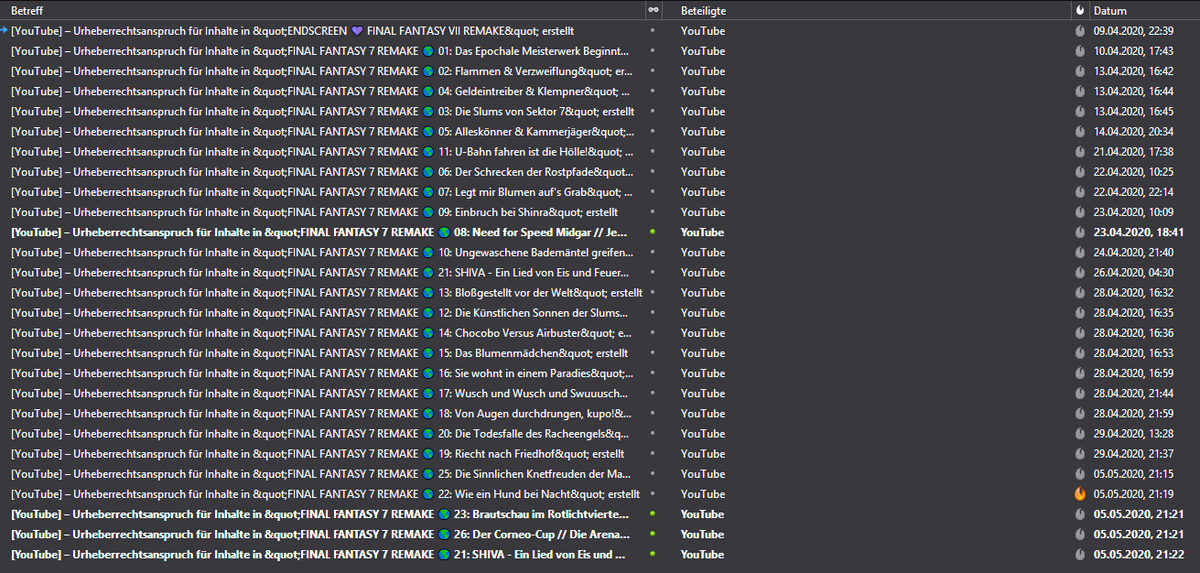This screenshot has height=573, width=1200.
Task: Mark the ENDSCREEN message as junk via flame icon
Action: 1080,31
